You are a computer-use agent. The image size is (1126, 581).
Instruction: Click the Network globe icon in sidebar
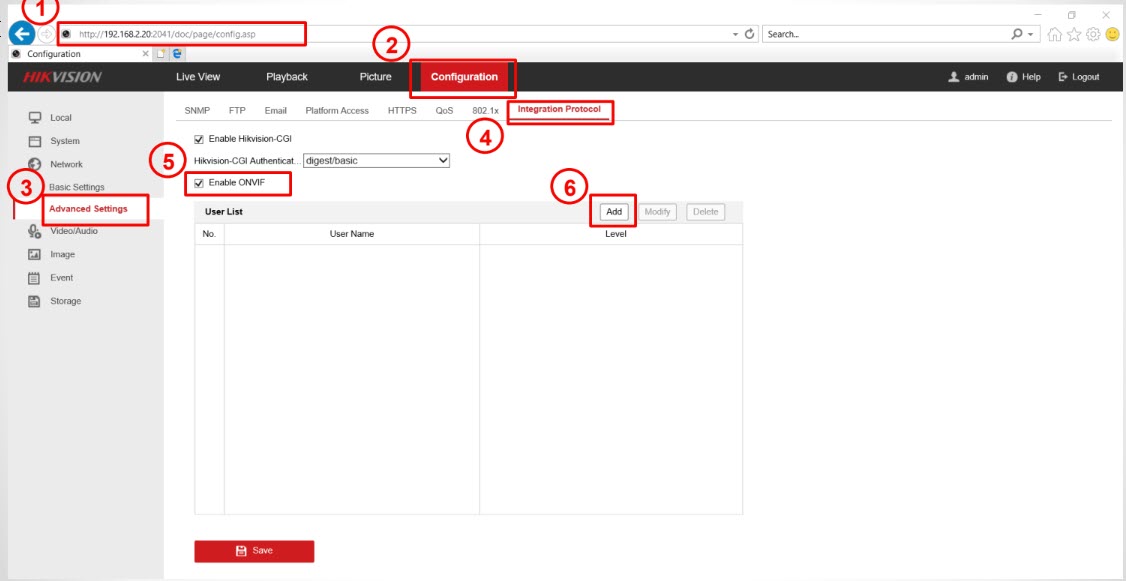tap(34, 164)
